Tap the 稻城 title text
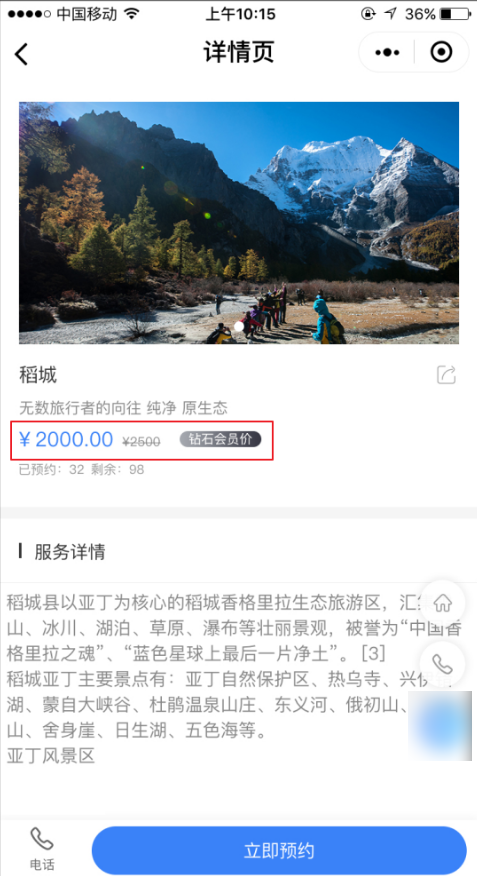The width and height of the screenshot is (477, 876). pos(38,375)
